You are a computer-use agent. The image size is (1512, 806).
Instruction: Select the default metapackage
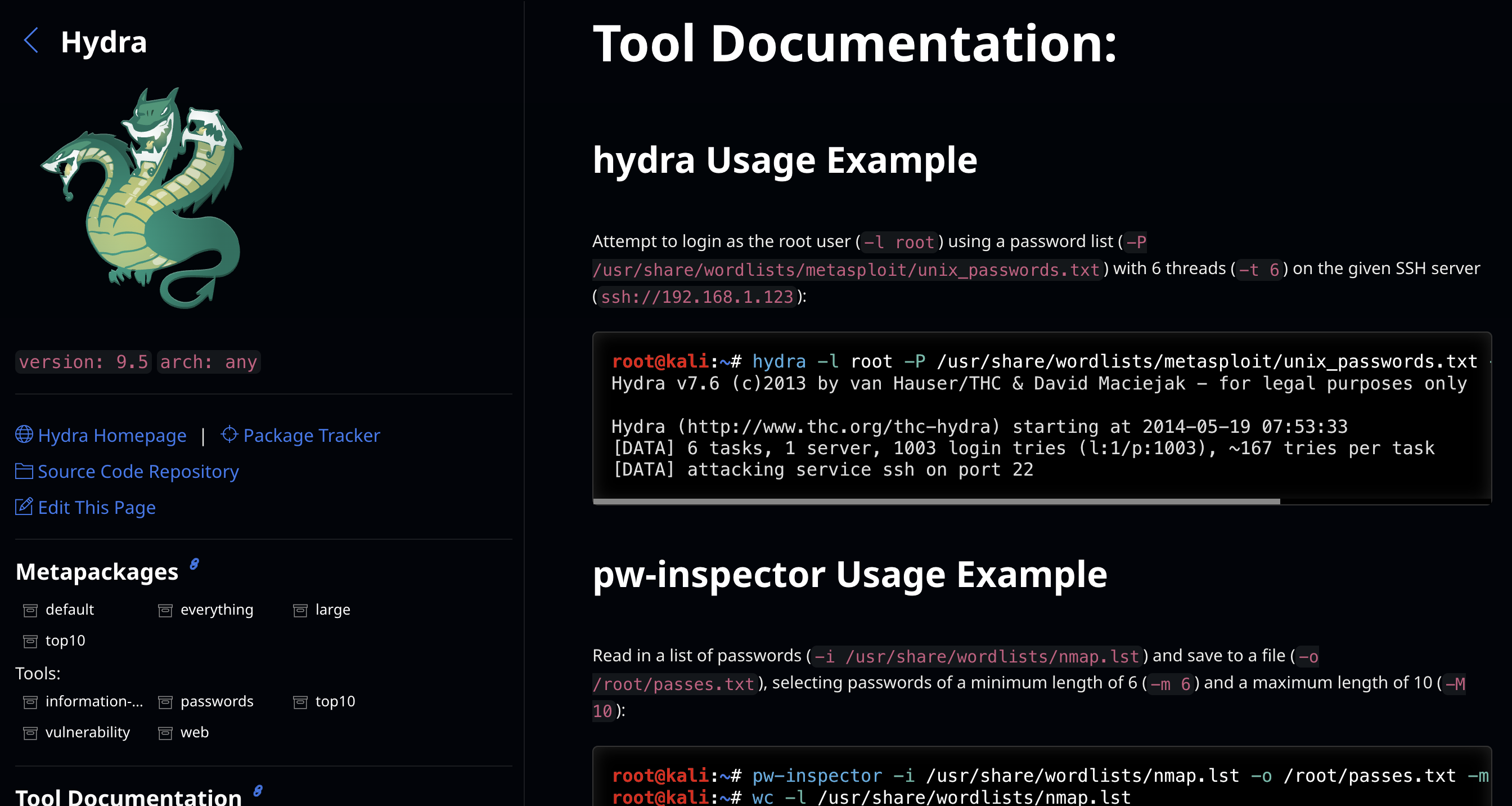(69, 610)
